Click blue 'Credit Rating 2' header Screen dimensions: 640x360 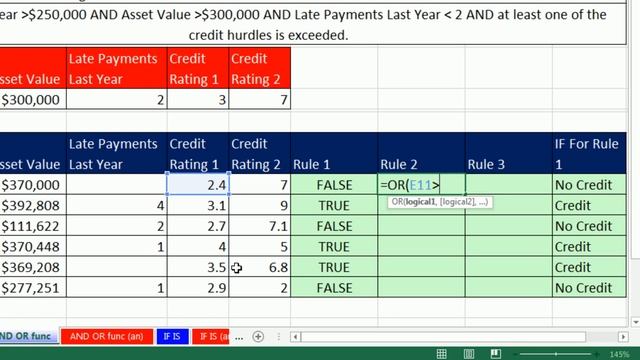[x=260, y=153]
